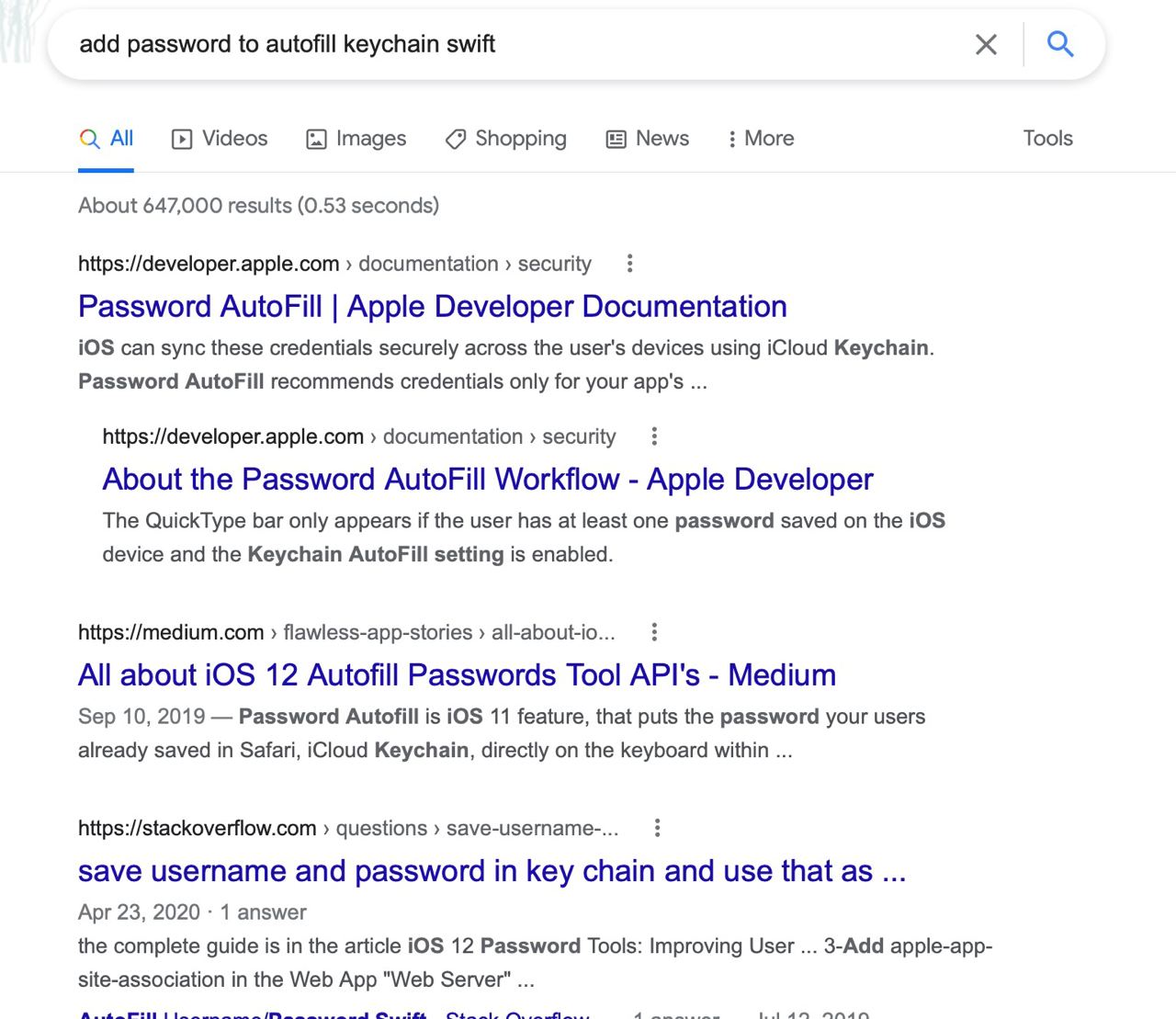Open options dots beside medium.com result
1176x1019 pixels.
pyautogui.click(x=654, y=632)
